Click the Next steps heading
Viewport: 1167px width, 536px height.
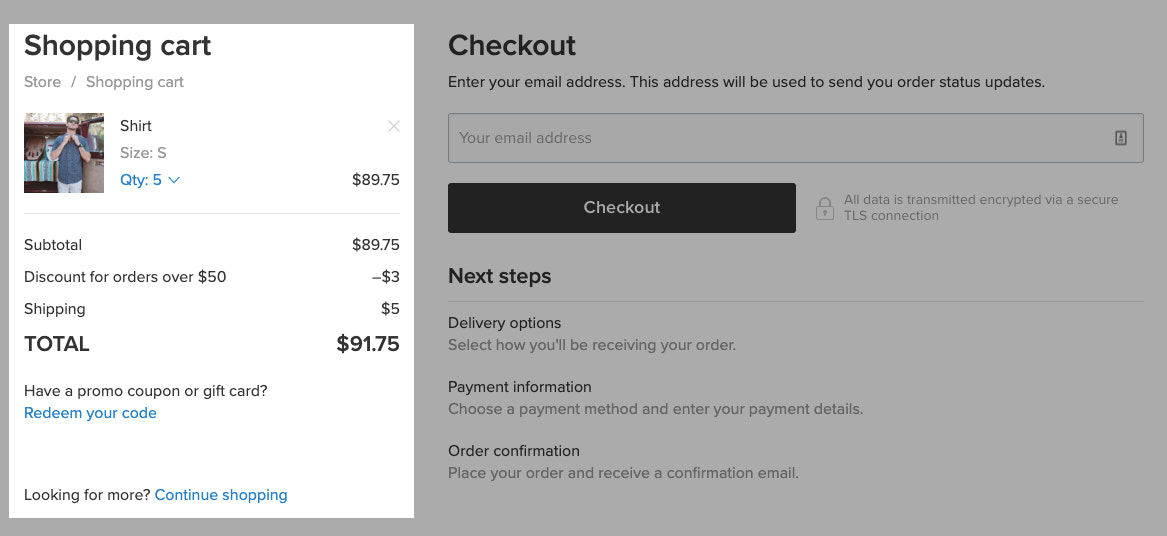499,276
